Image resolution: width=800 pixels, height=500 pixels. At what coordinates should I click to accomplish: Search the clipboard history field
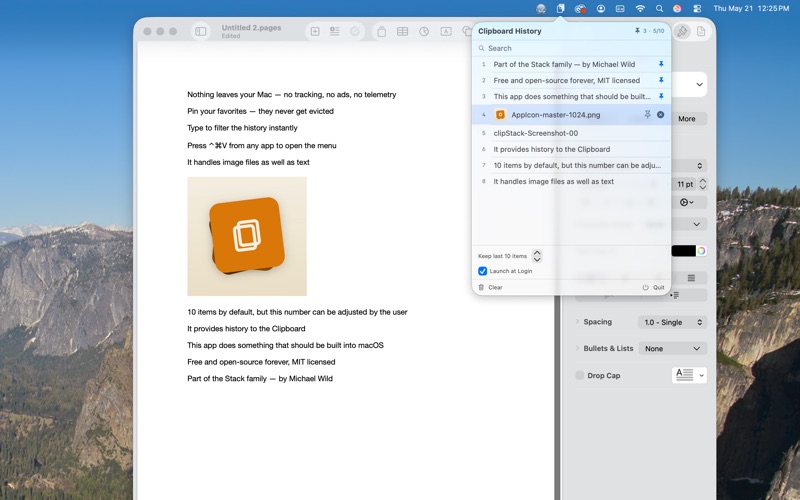pos(571,48)
